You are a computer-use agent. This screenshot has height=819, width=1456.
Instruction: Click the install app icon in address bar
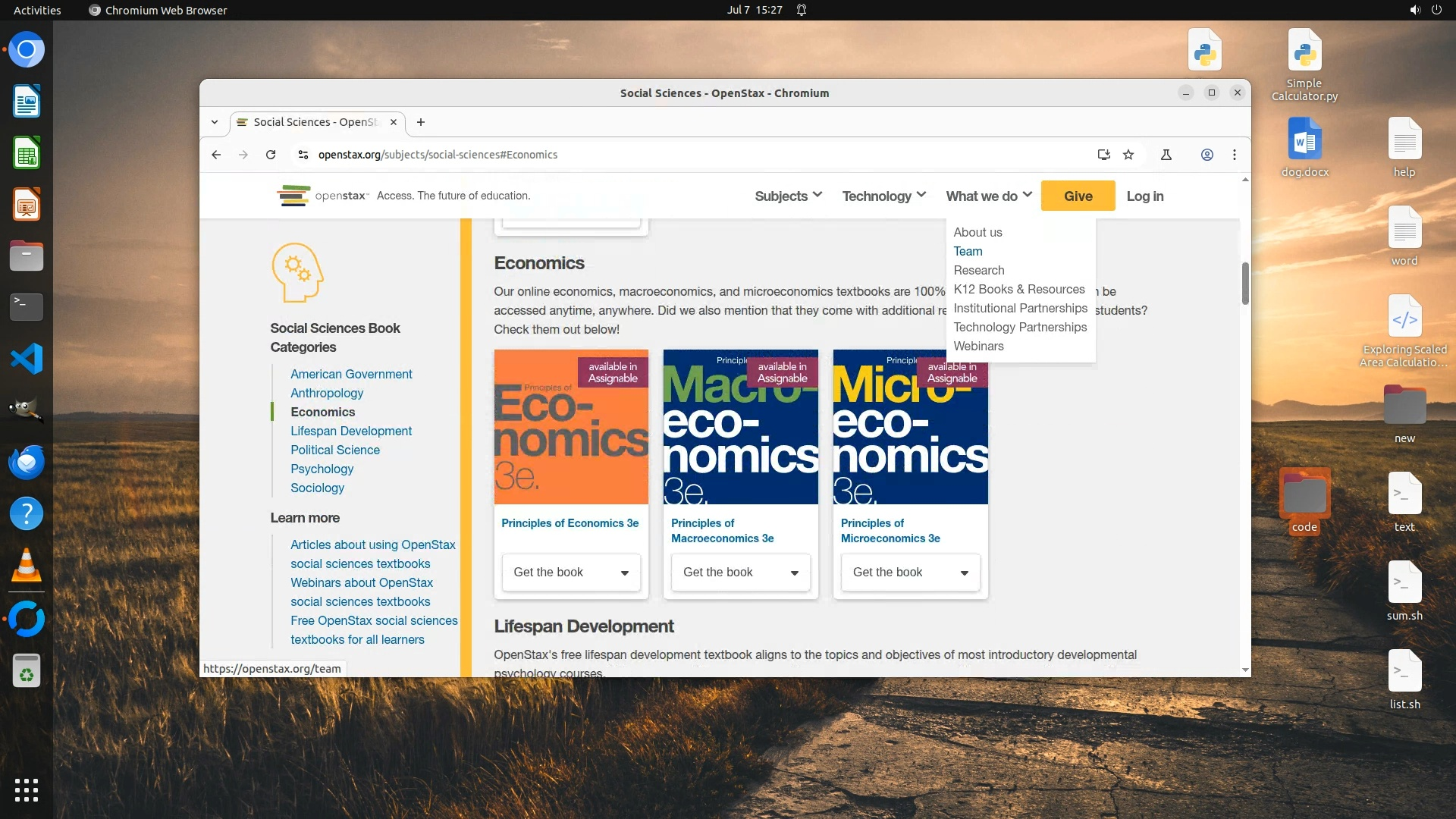pyautogui.click(x=1103, y=155)
